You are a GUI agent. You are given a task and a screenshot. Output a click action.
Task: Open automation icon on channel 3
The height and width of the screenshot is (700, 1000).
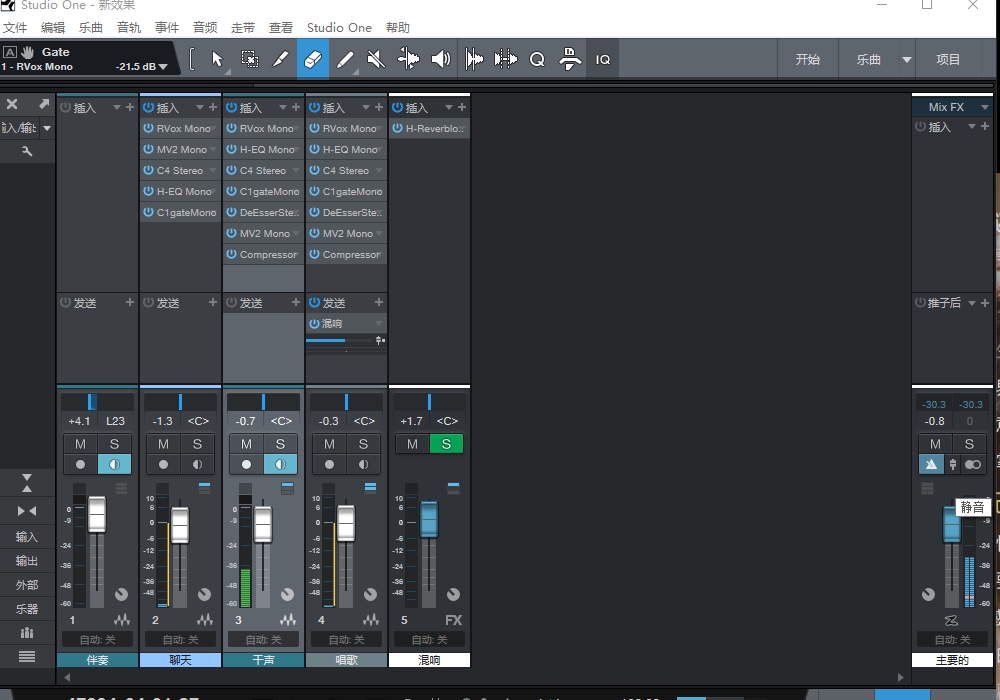click(288, 620)
